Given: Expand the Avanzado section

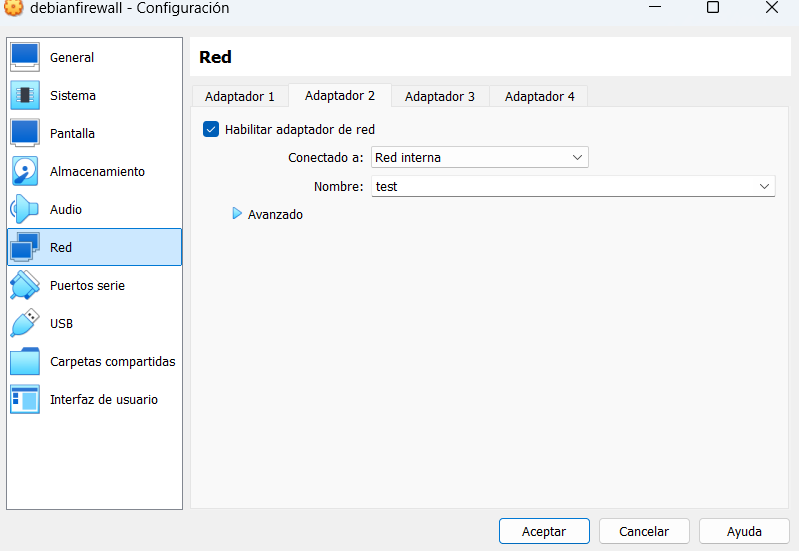Looking at the screenshot, I should (x=238, y=214).
